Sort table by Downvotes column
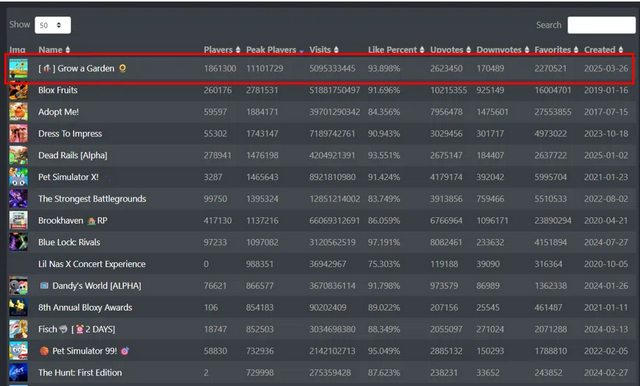 click(x=503, y=50)
